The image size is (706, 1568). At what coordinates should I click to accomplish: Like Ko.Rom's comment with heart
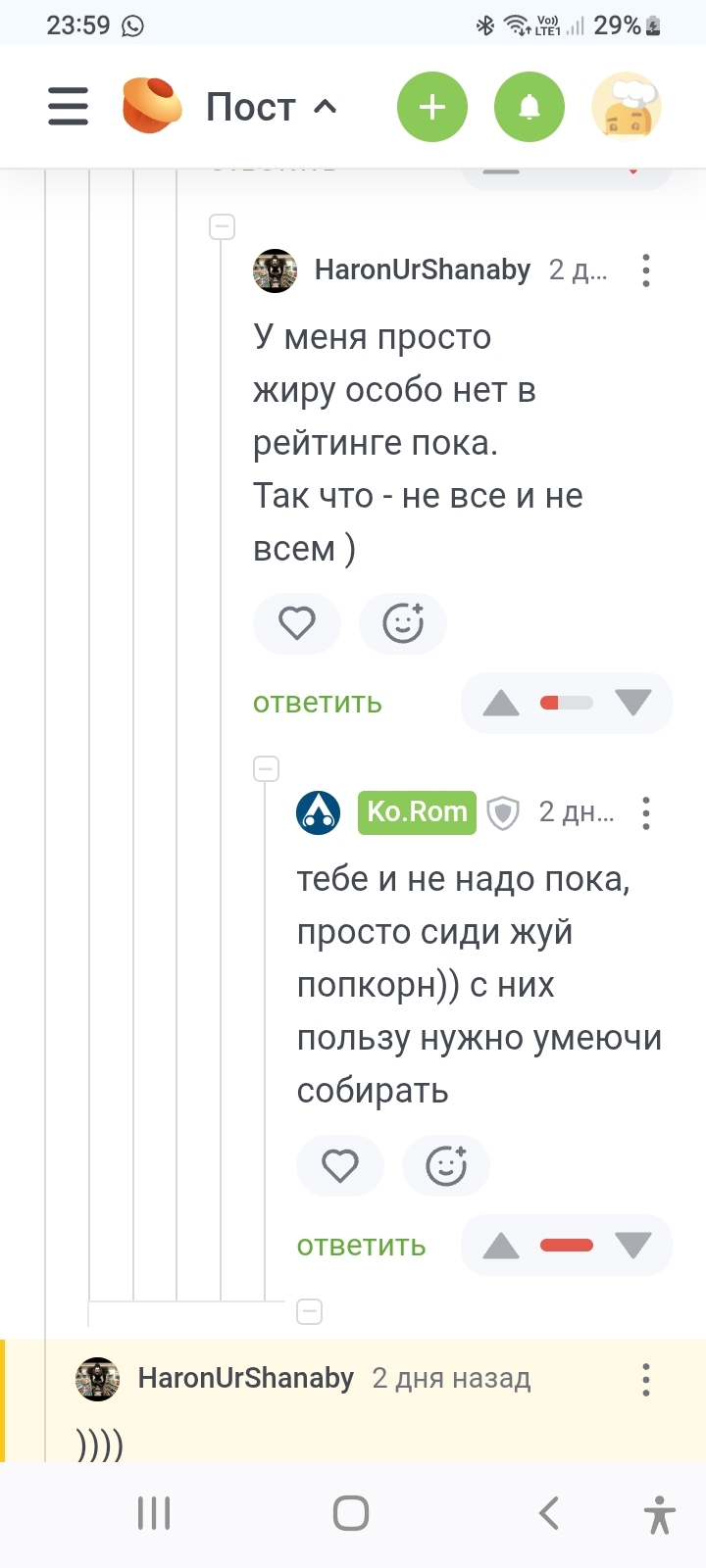[x=339, y=1165]
